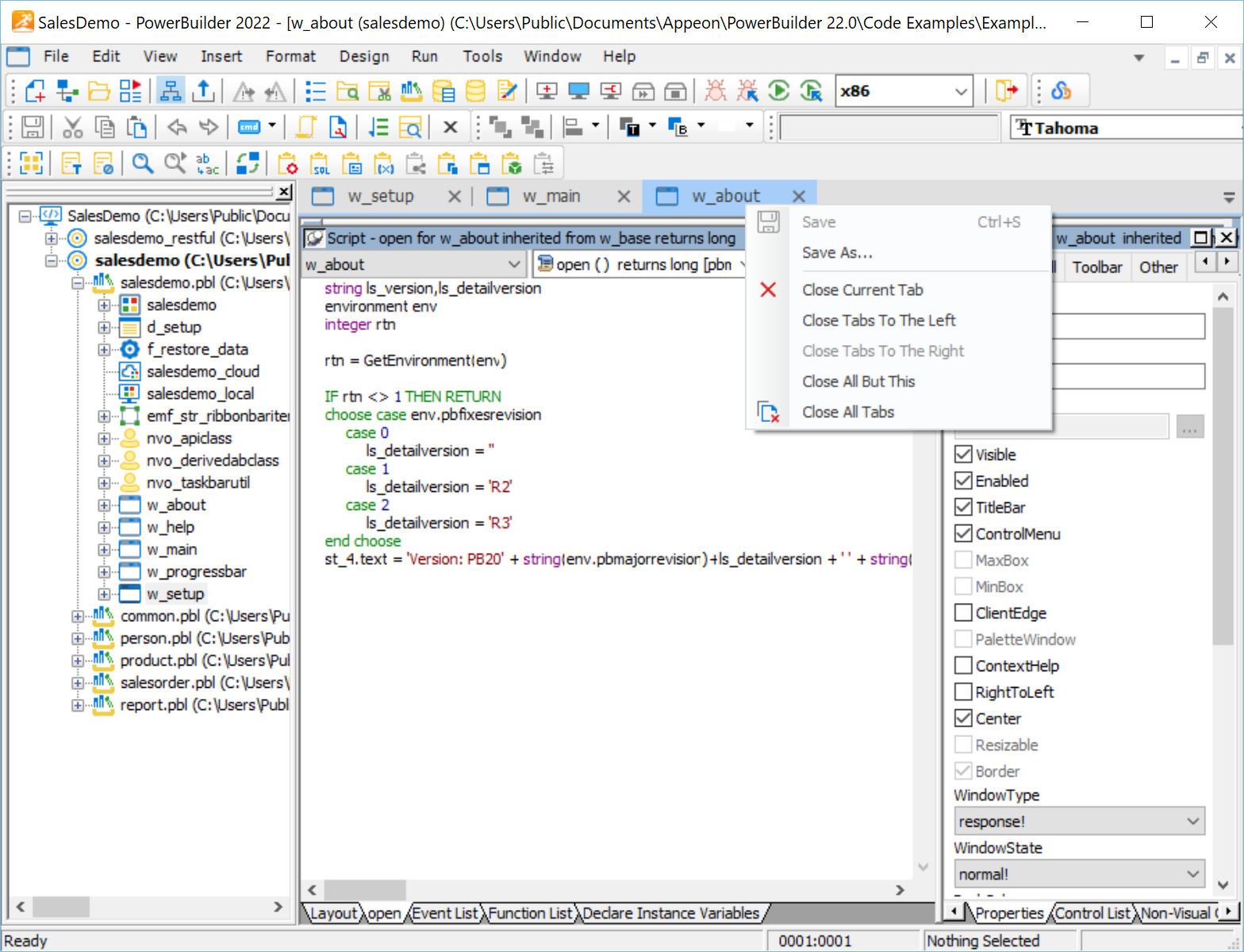Click the Cut scissors icon
1244x952 pixels.
[x=73, y=127]
